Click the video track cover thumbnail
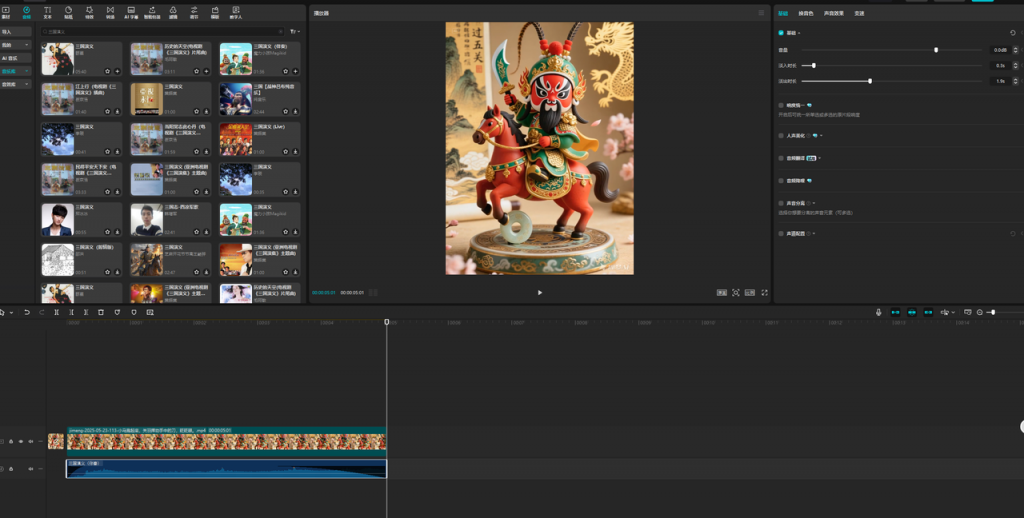This screenshot has height=518, width=1024. click(x=56, y=442)
